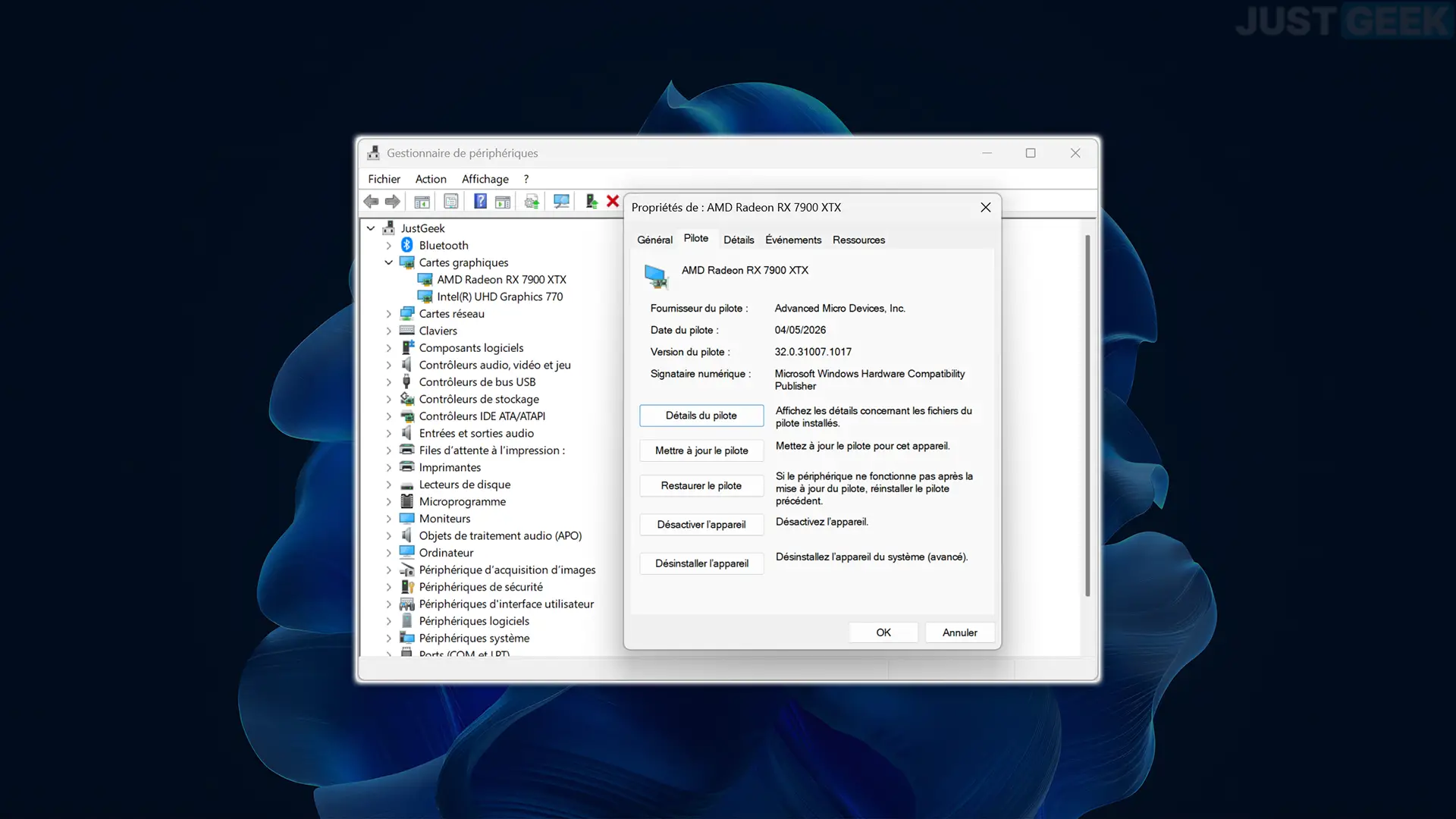The width and height of the screenshot is (1456, 819).
Task: Click the Mettre à jour le pilote button
Action: tap(701, 450)
